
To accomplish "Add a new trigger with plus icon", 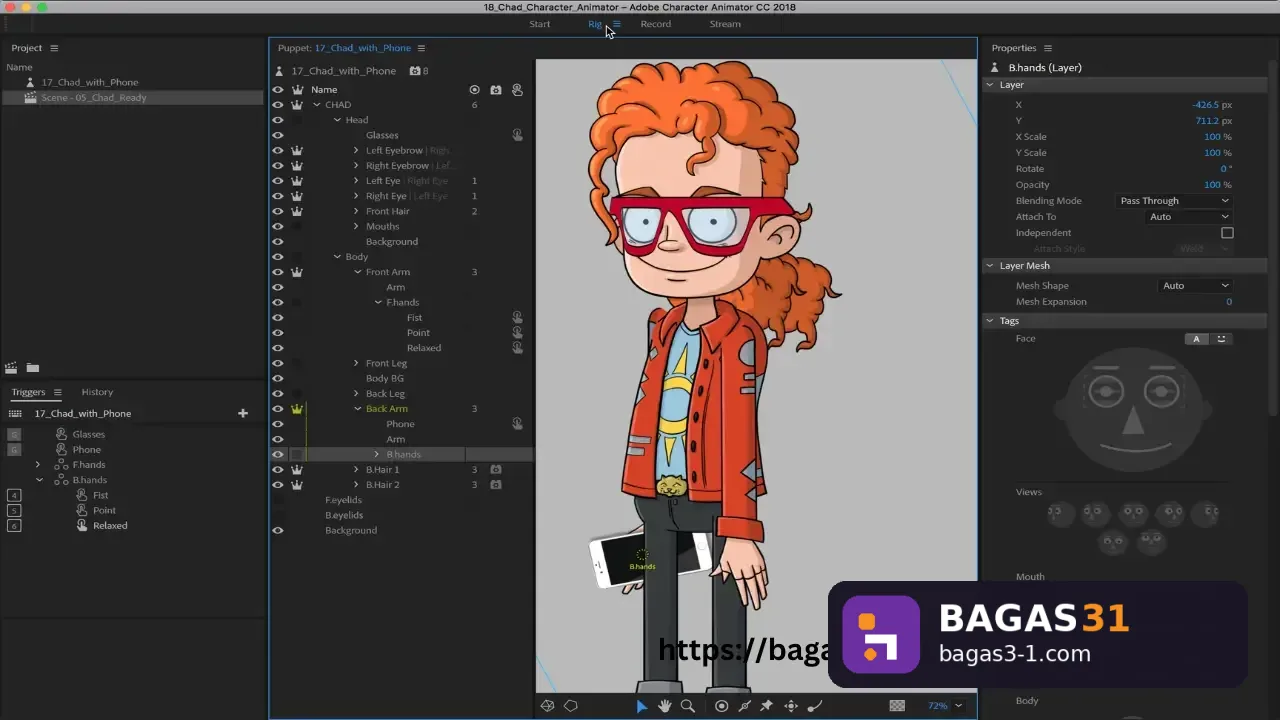I will 242,413.
